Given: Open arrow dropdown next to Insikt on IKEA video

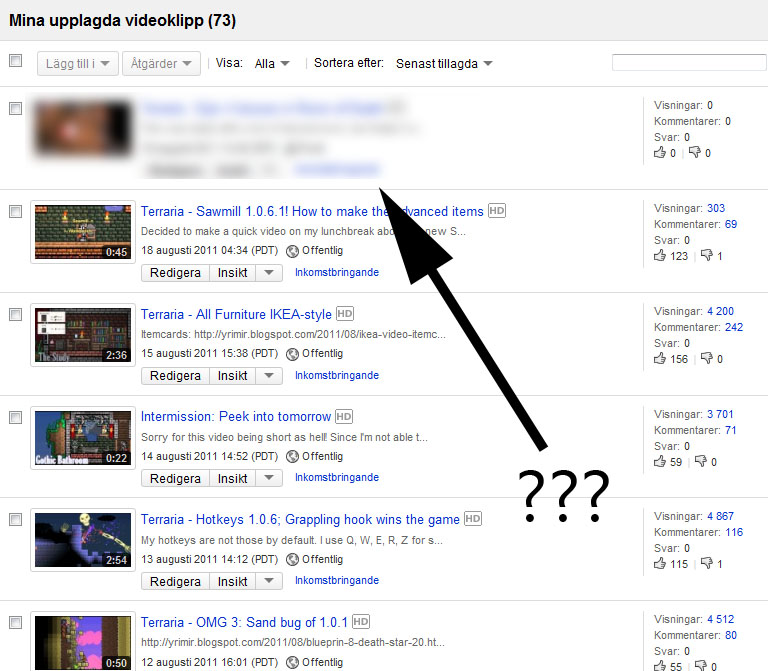Looking at the screenshot, I should [x=269, y=376].
